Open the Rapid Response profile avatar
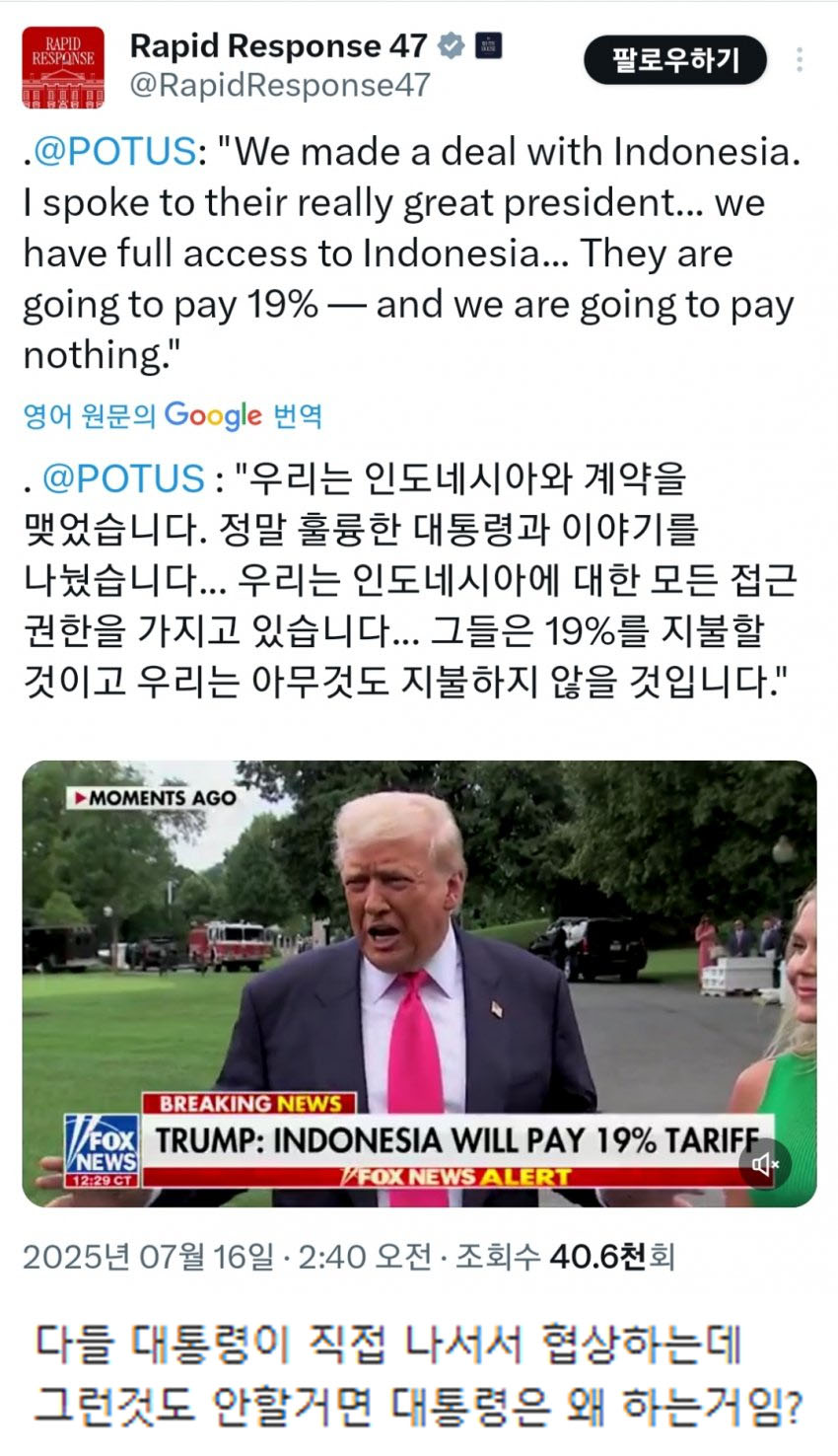Image resolution: width=838 pixels, height=1456 pixels. [63, 67]
